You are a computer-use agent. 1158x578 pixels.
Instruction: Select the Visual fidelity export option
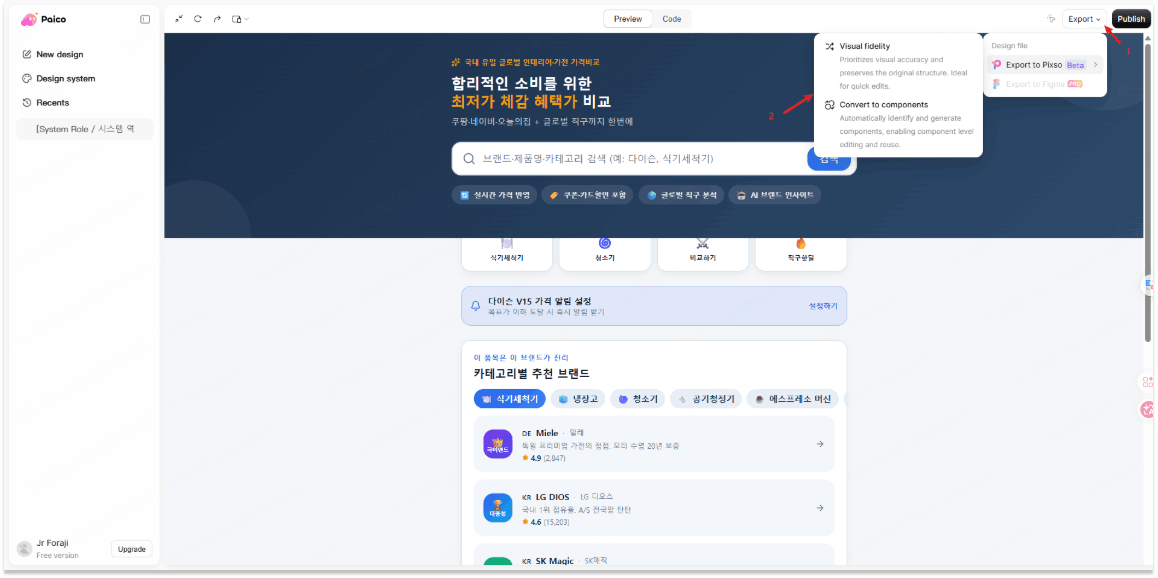tap(898, 66)
